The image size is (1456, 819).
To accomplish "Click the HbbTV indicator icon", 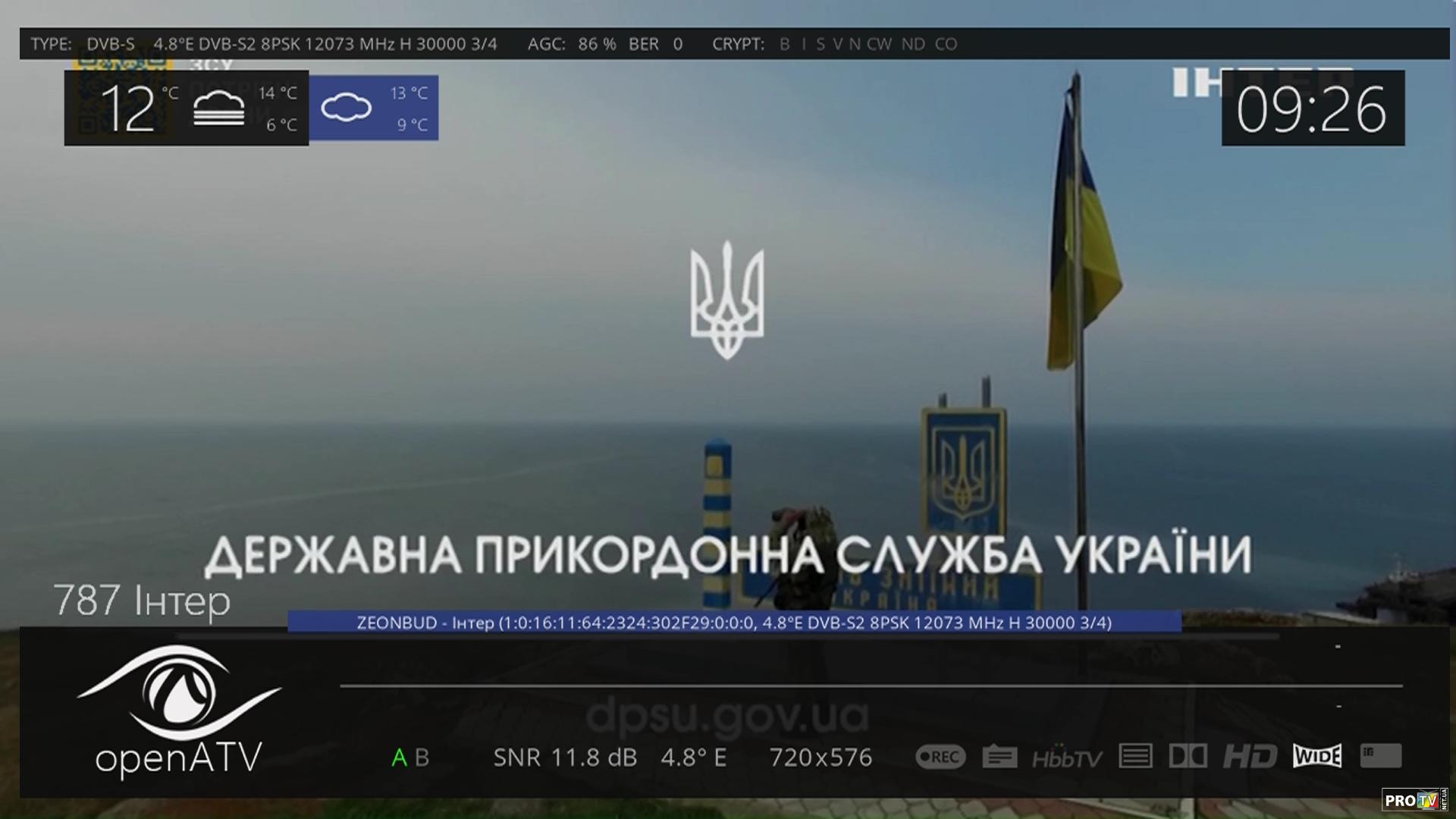I will 1067,758.
